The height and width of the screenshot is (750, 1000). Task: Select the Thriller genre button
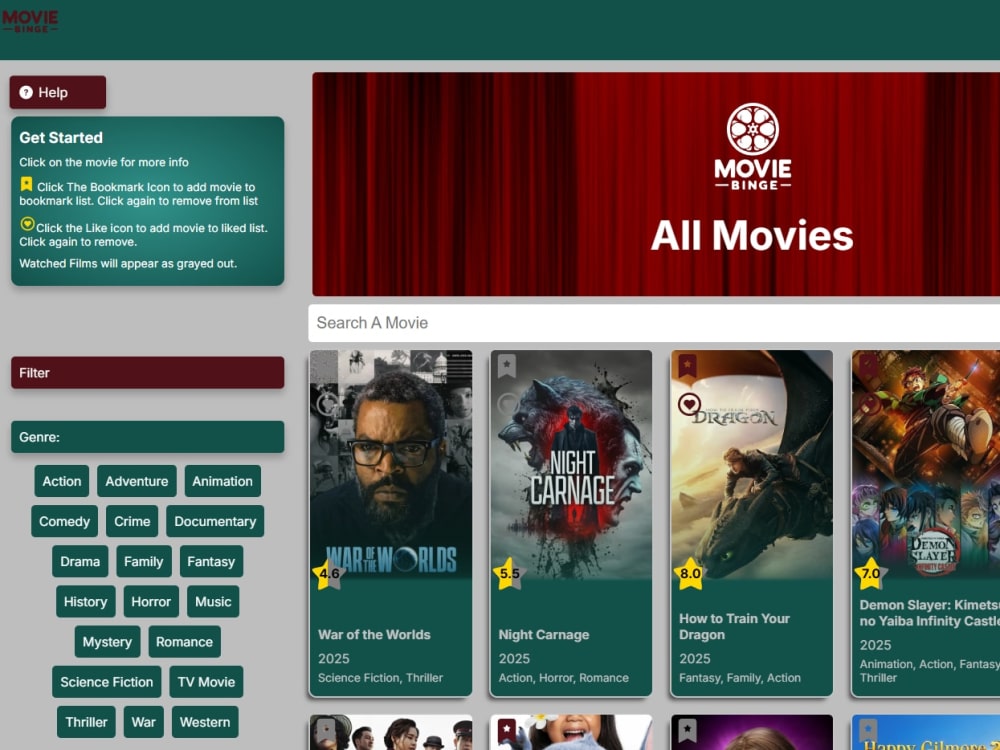[86, 722]
